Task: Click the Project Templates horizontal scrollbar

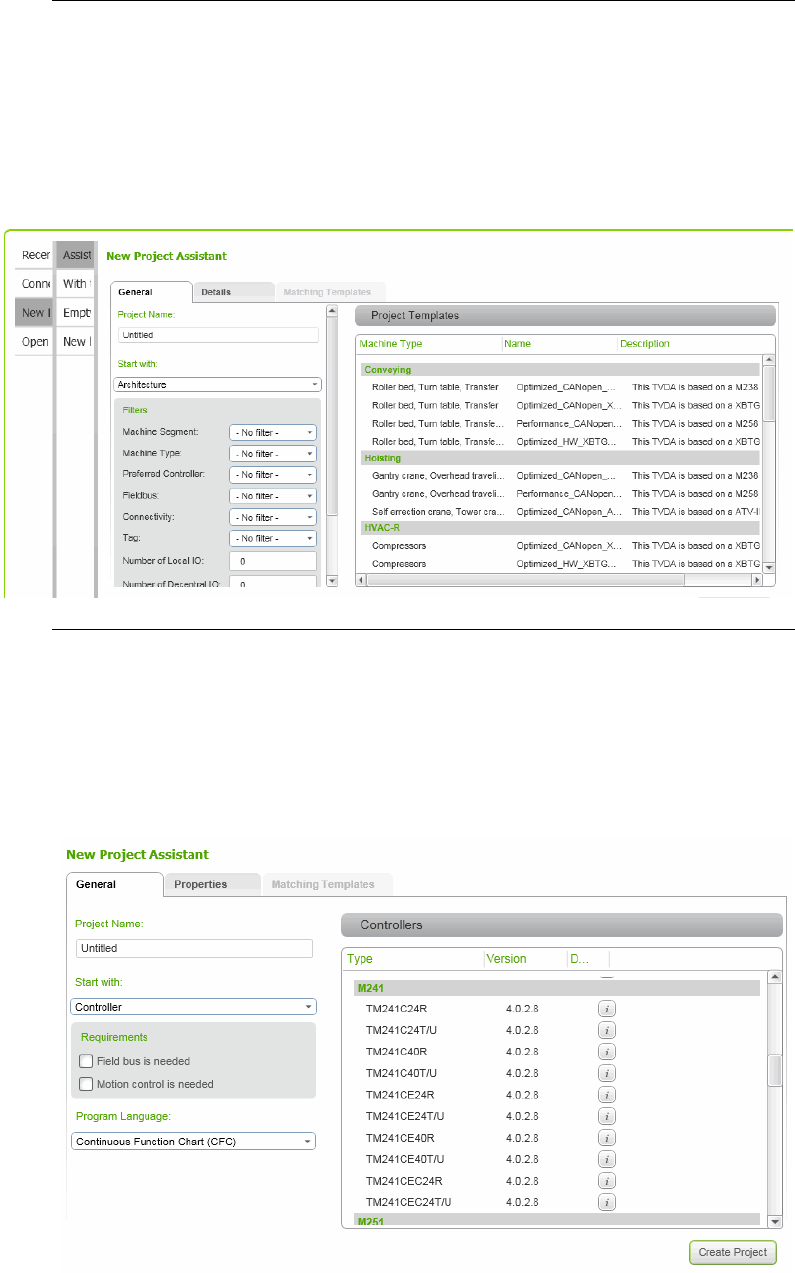Action: click(559, 579)
